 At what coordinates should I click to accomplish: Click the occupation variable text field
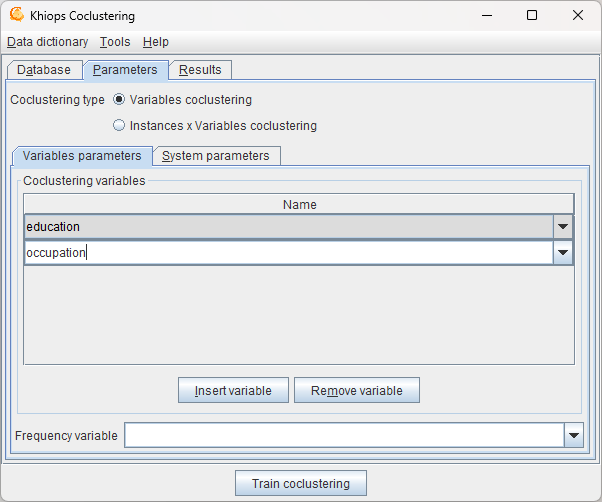coord(289,253)
